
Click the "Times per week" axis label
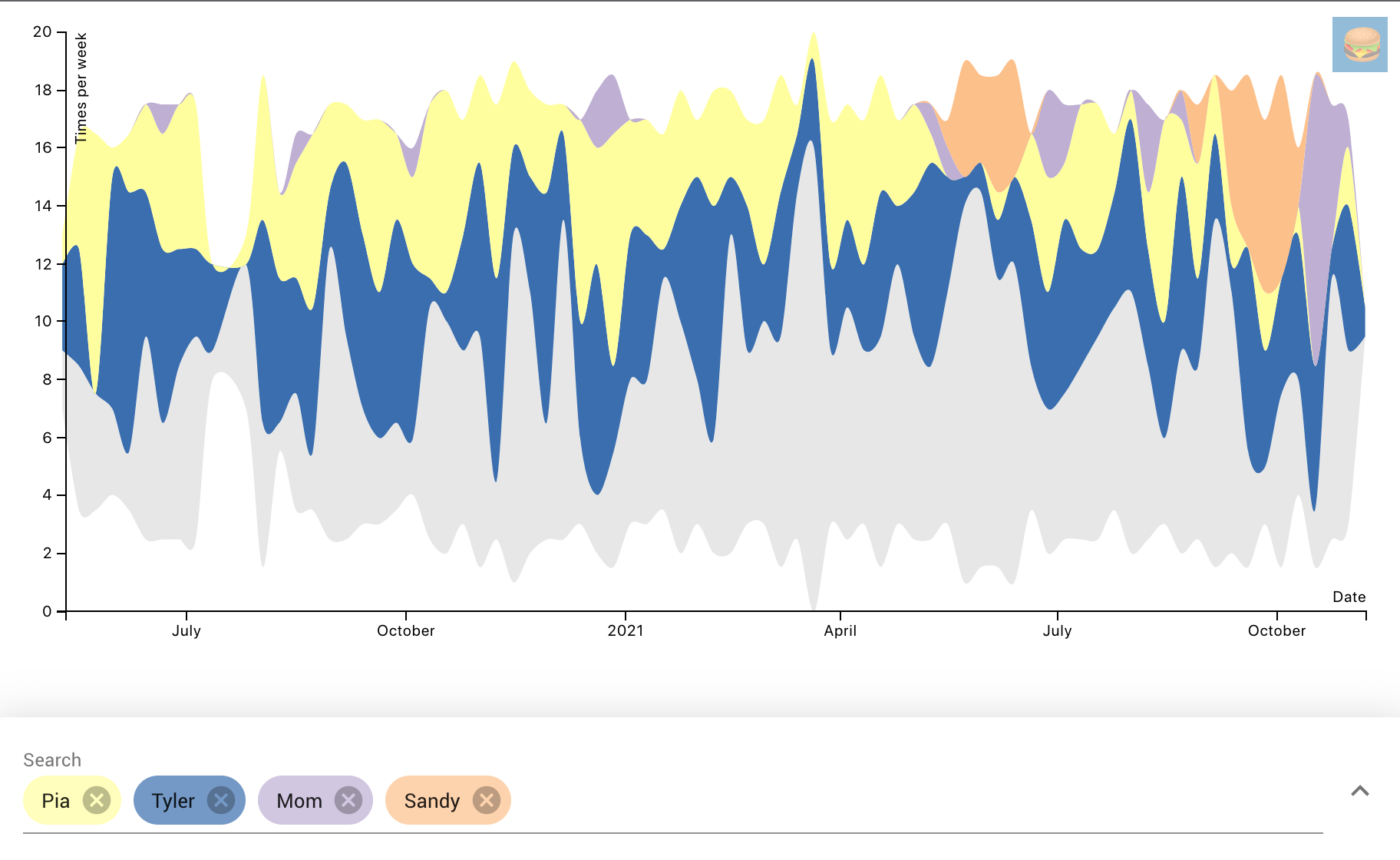click(81, 88)
